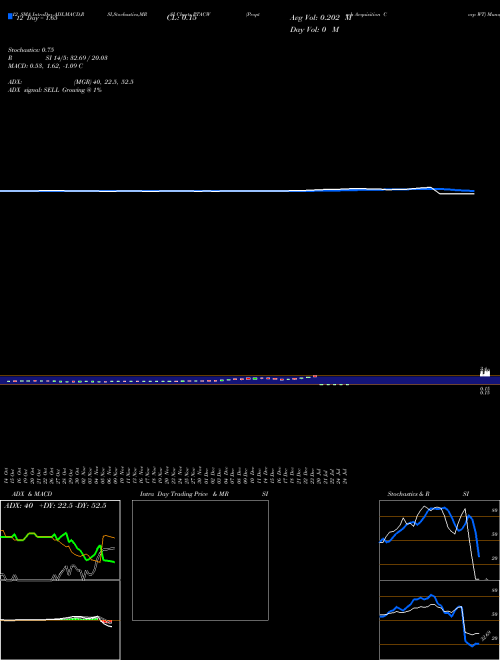500x660 pixels.
Task: Click the red candlestick at the end of the price strip
Action: [315, 376]
